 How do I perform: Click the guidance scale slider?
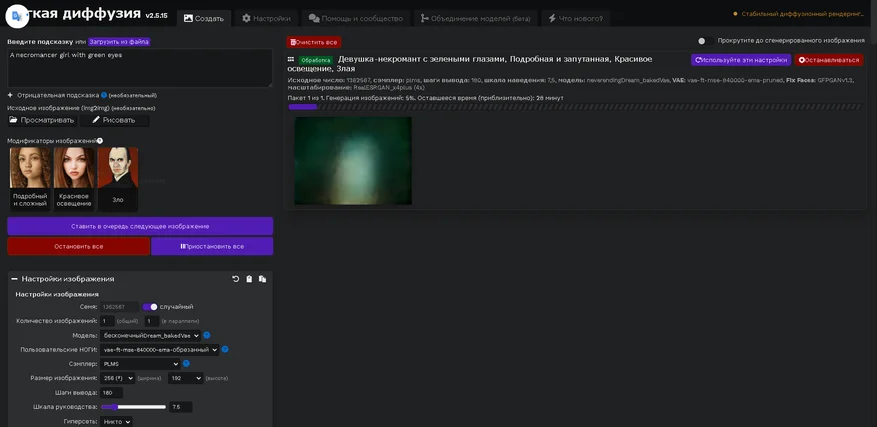(133, 407)
